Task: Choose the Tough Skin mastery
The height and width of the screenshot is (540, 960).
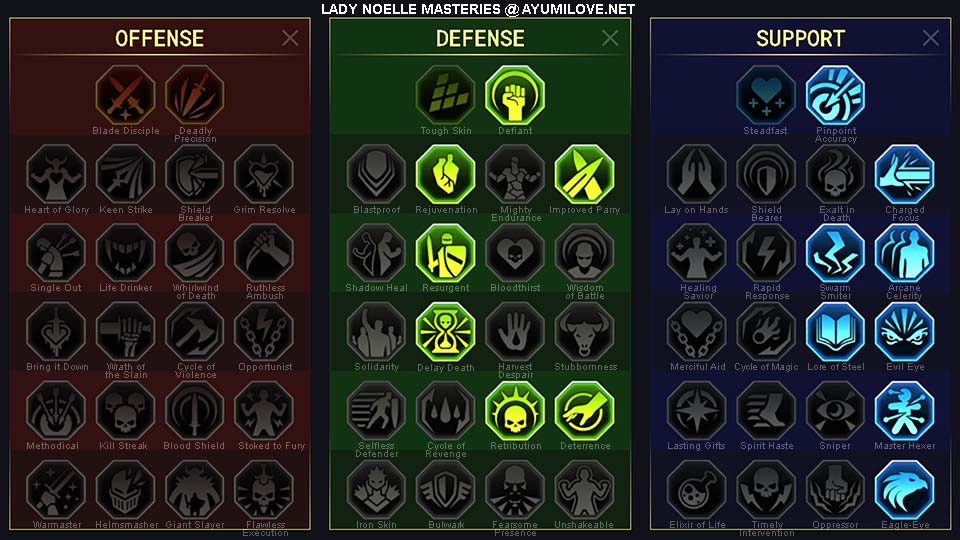Action: point(446,96)
